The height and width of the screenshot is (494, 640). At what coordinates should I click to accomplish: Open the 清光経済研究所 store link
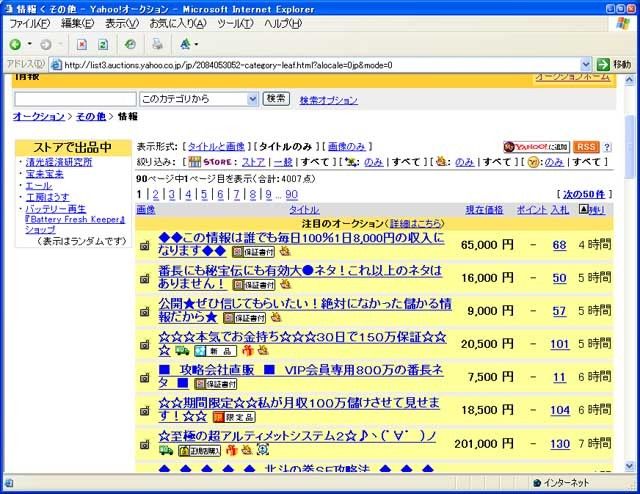coord(59,162)
